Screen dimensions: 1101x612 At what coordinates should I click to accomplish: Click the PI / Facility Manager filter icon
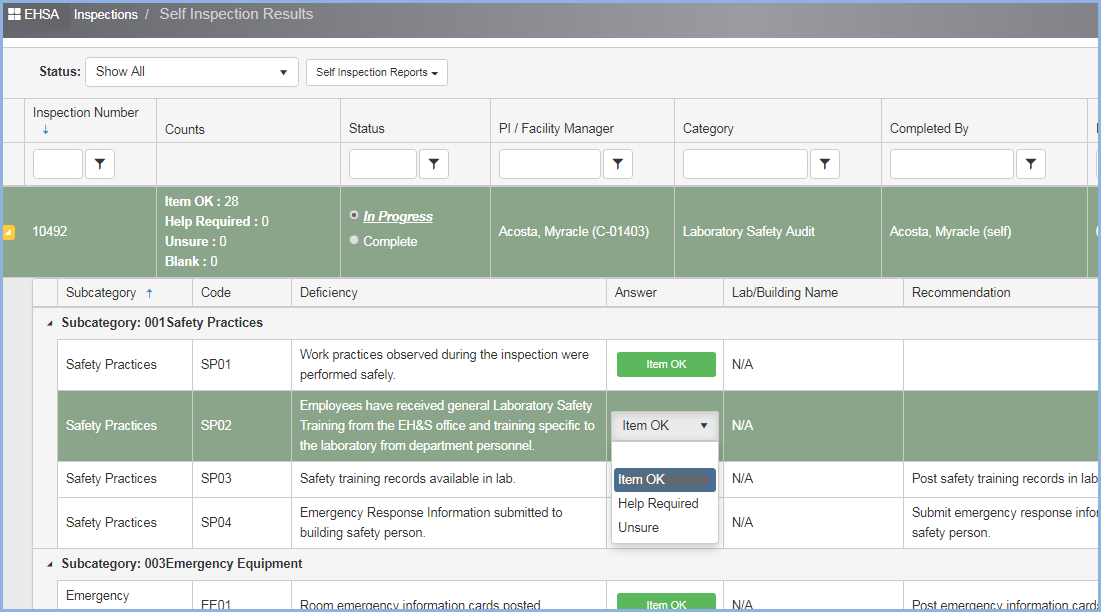[618, 164]
